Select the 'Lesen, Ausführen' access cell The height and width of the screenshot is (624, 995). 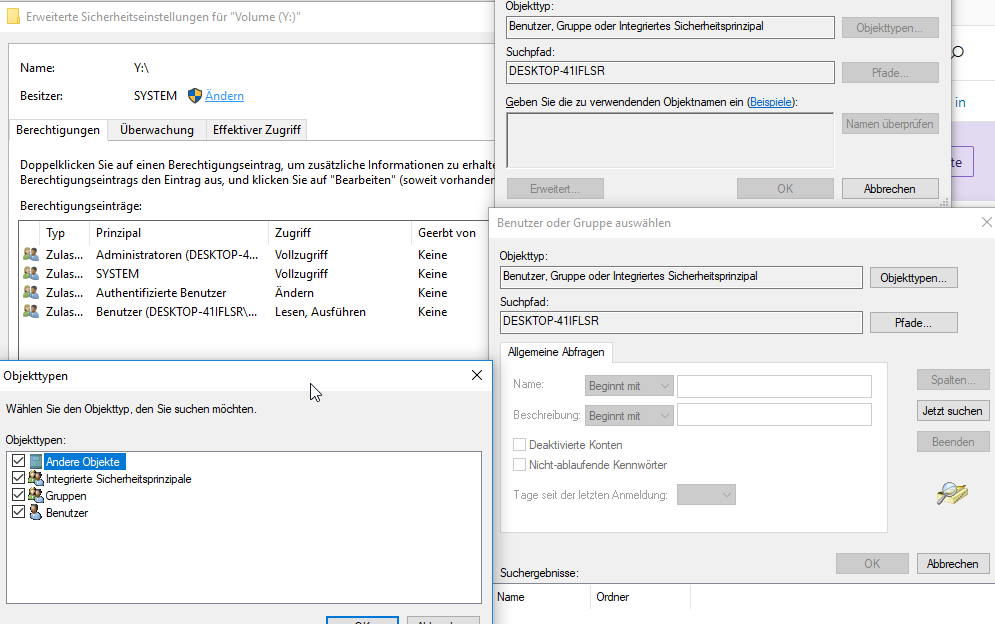click(x=320, y=312)
